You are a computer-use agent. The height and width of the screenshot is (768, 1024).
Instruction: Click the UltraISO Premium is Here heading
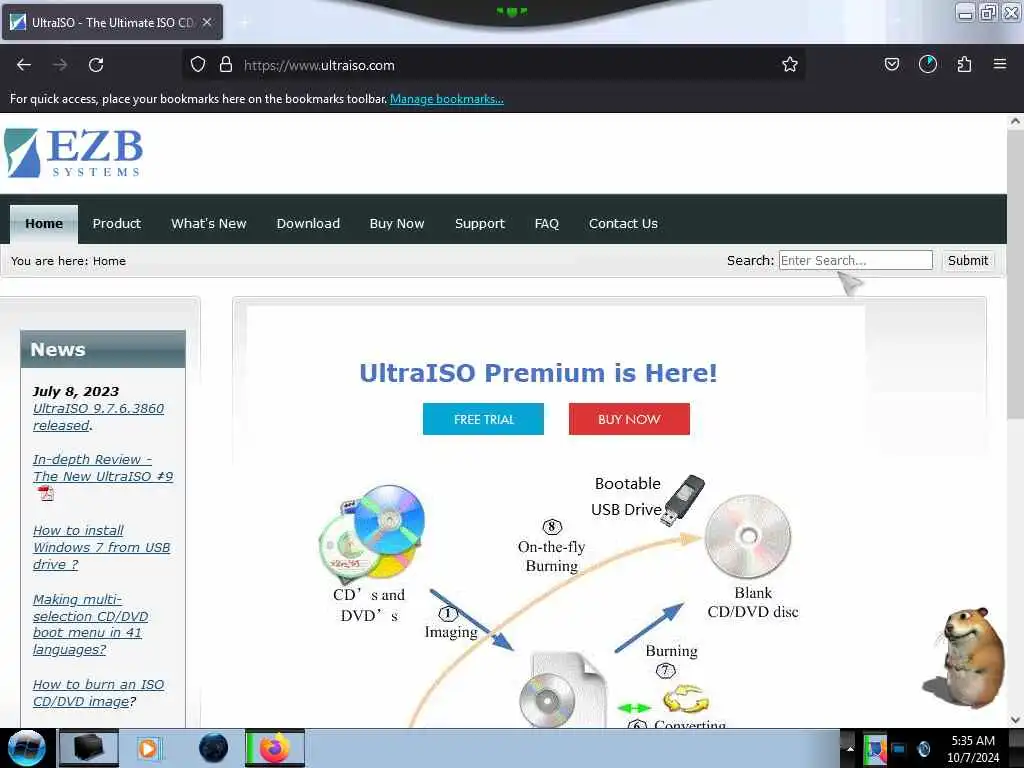point(538,373)
